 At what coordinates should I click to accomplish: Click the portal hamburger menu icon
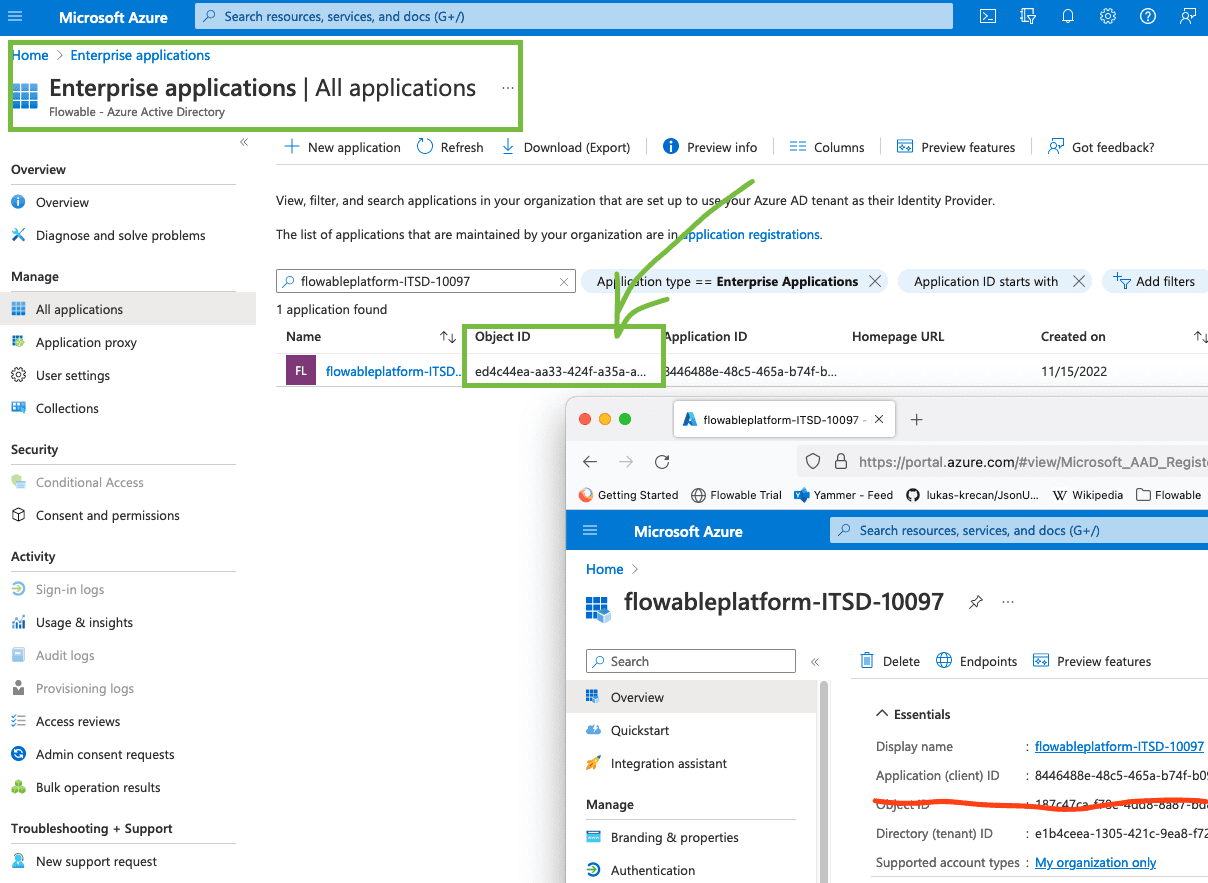click(15, 16)
